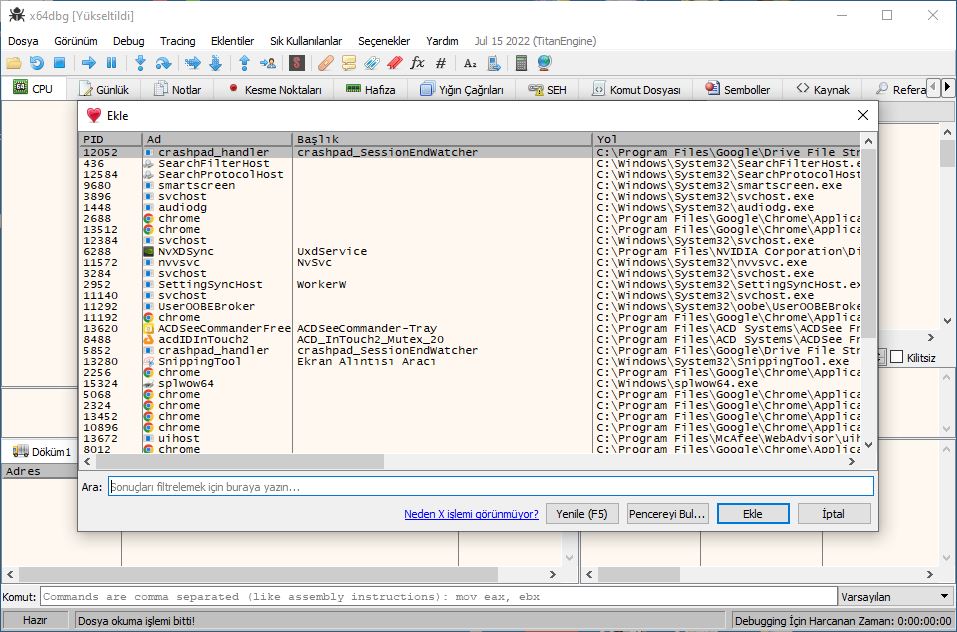The image size is (957, 632).
Task: Click the trace into dotted right arrow icon
Action: click(x=193, y=63)
